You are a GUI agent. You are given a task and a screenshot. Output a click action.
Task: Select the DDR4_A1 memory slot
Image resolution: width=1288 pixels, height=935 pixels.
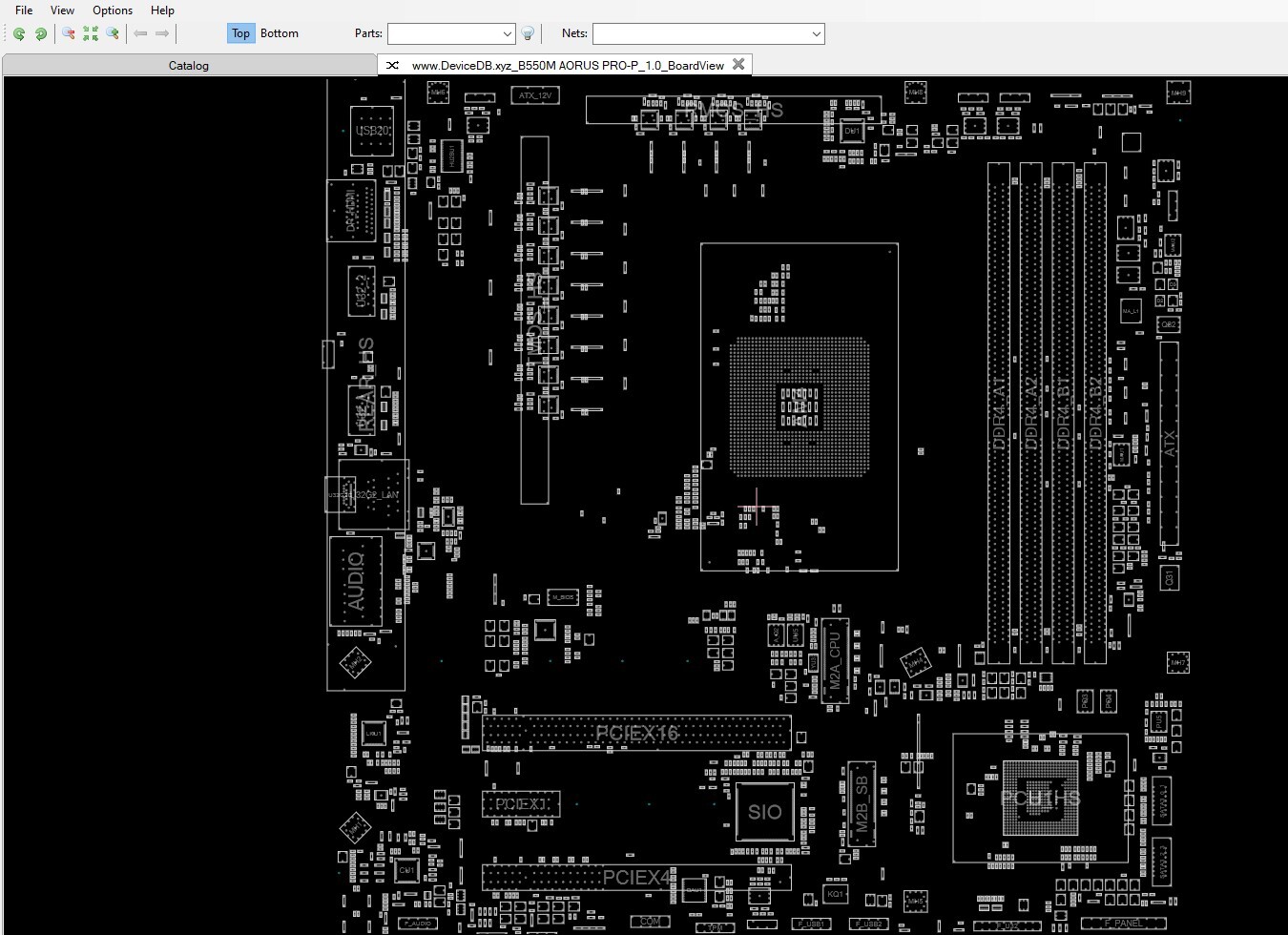999,412
